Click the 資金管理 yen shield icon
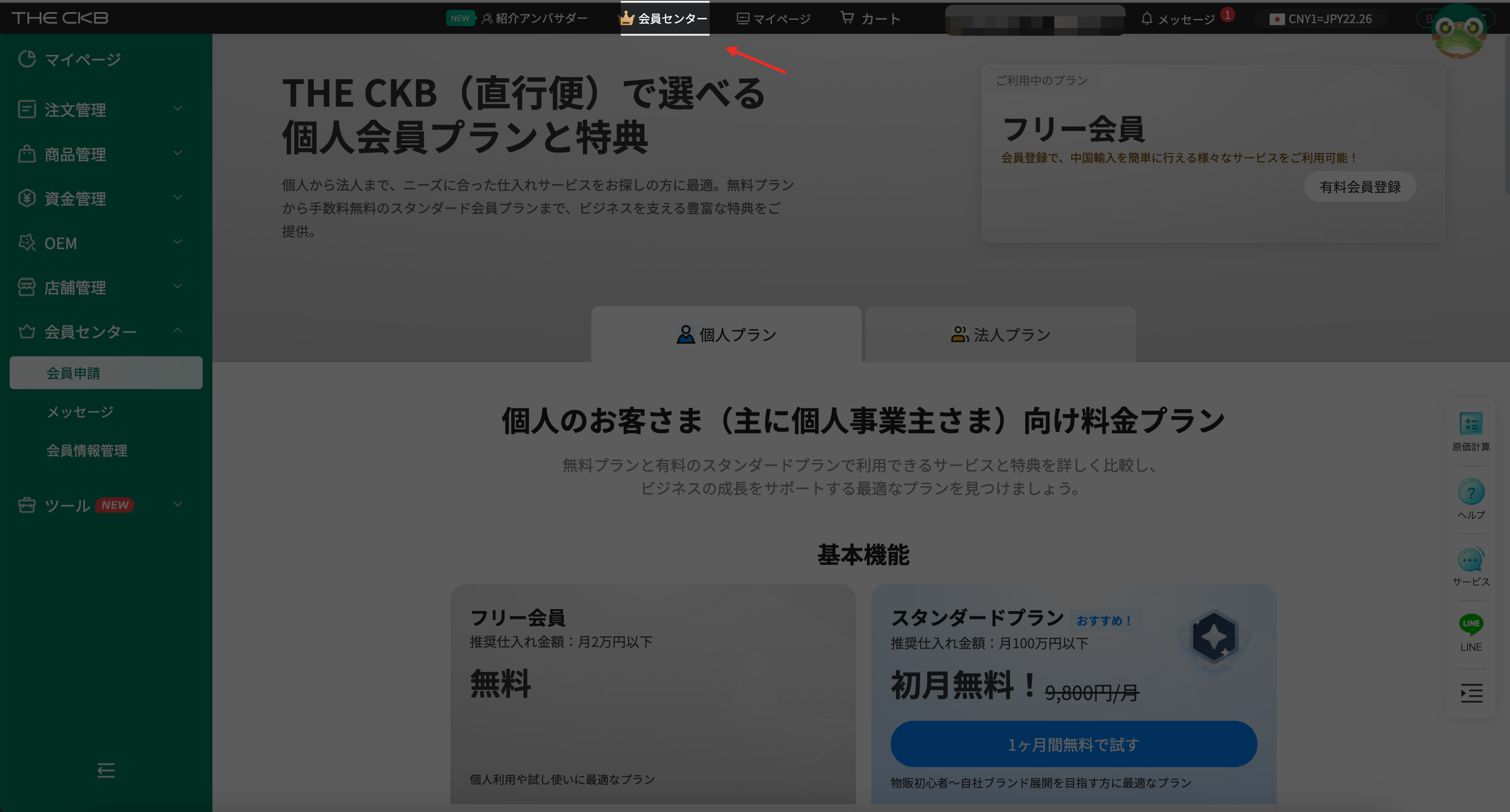The image size is (1510, 812). (x=27, y=198)
